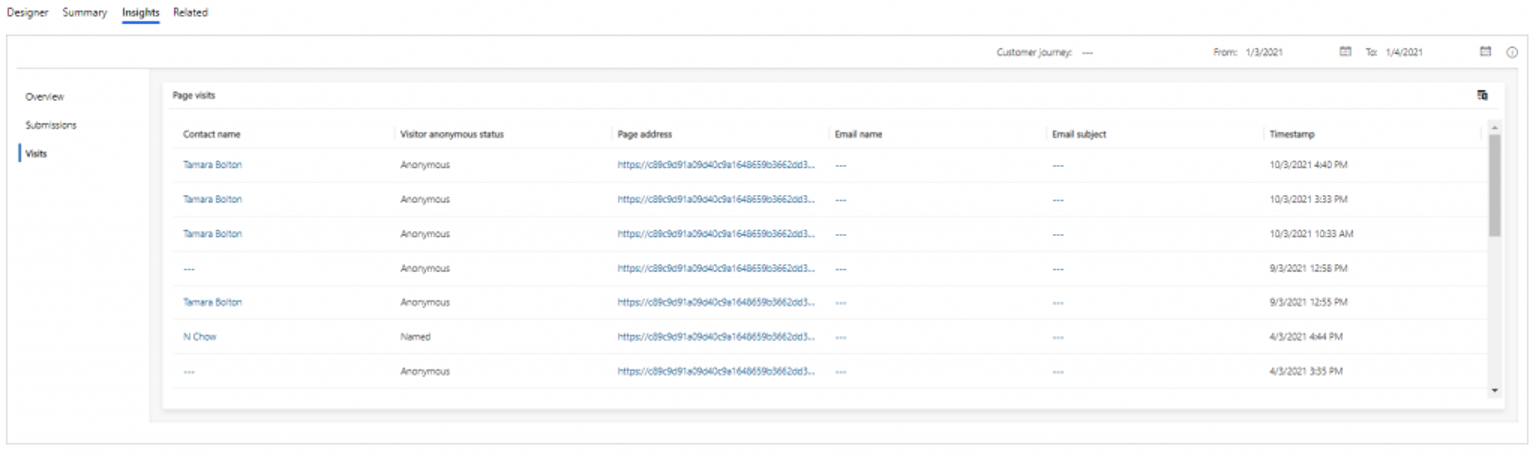Go to the Related tab
The width and height of the screenshot is (1536, 464).
(190, 13)
